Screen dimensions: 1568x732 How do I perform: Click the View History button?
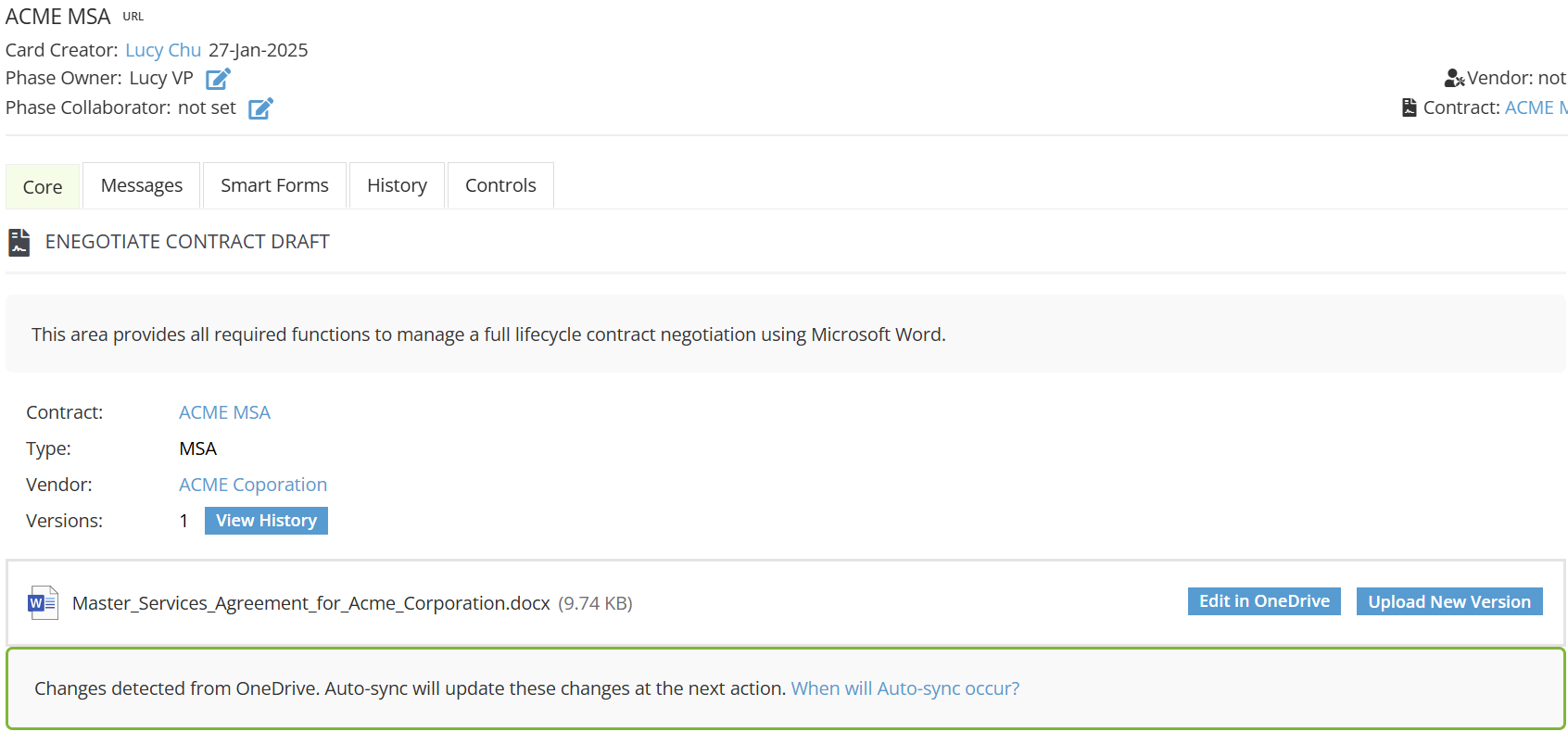(x=266, y=521)
